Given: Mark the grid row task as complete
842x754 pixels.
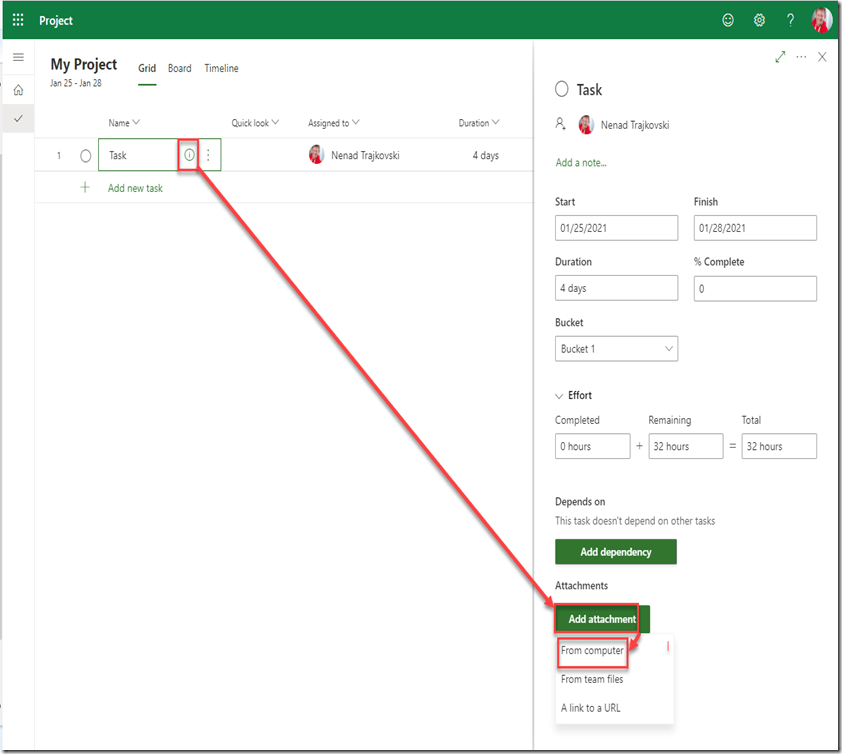Looking at the screenshot, I should pos(85,156).
